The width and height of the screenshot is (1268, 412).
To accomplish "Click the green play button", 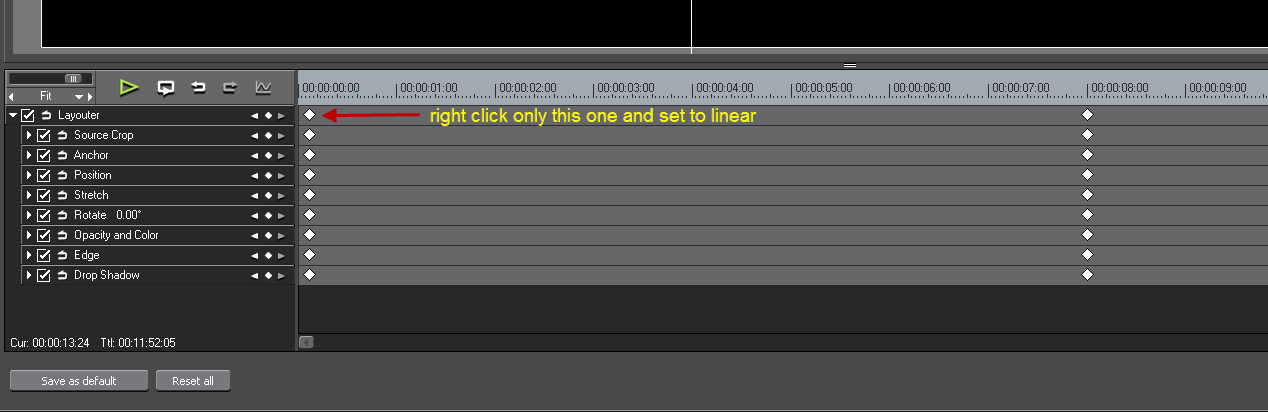I will 128,88.
